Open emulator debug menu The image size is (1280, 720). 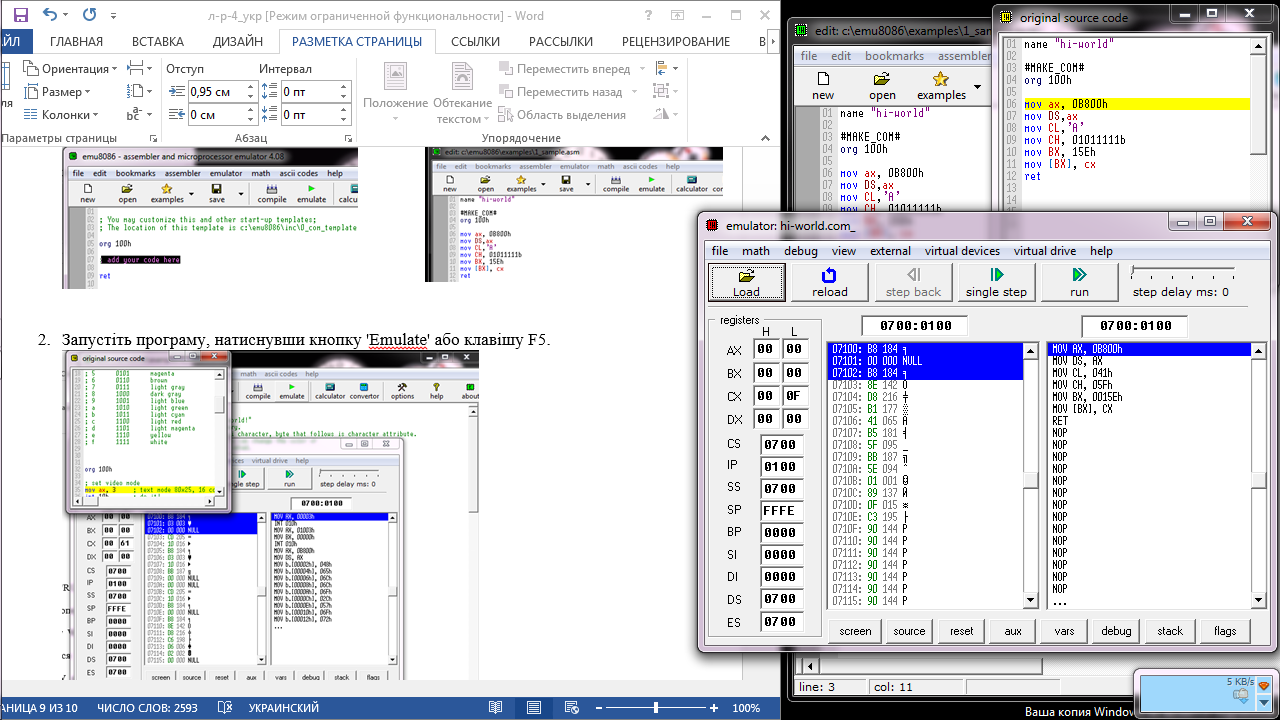click(801, 251)
